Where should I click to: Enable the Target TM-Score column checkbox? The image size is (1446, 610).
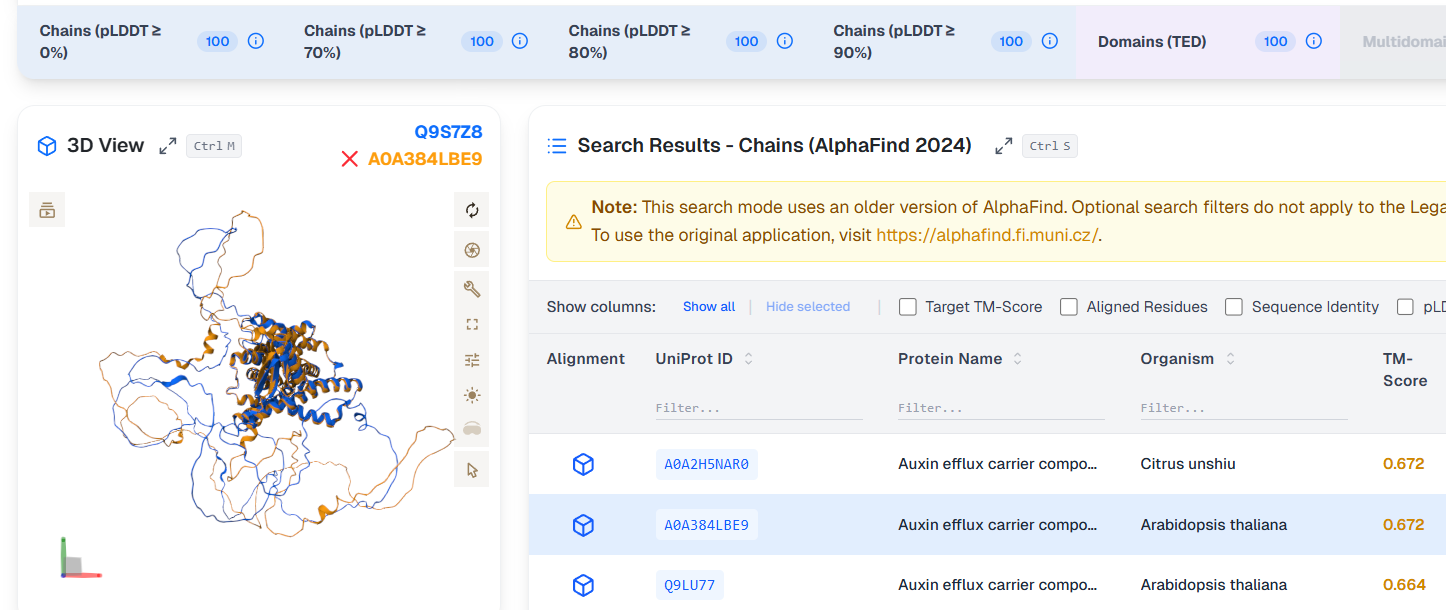pyautogui.click(x=908, y=307)
